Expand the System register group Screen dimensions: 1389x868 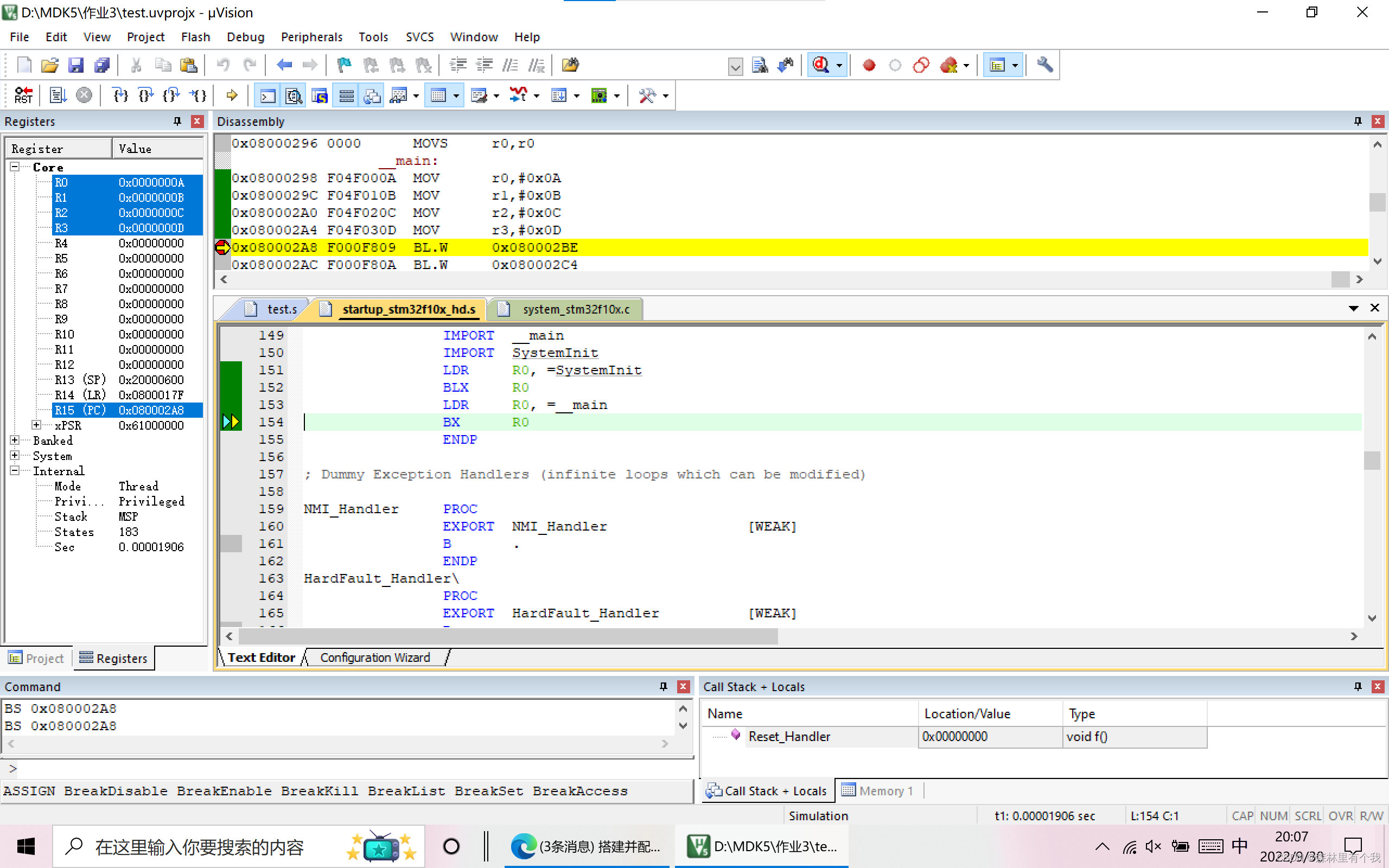[15, 455]
